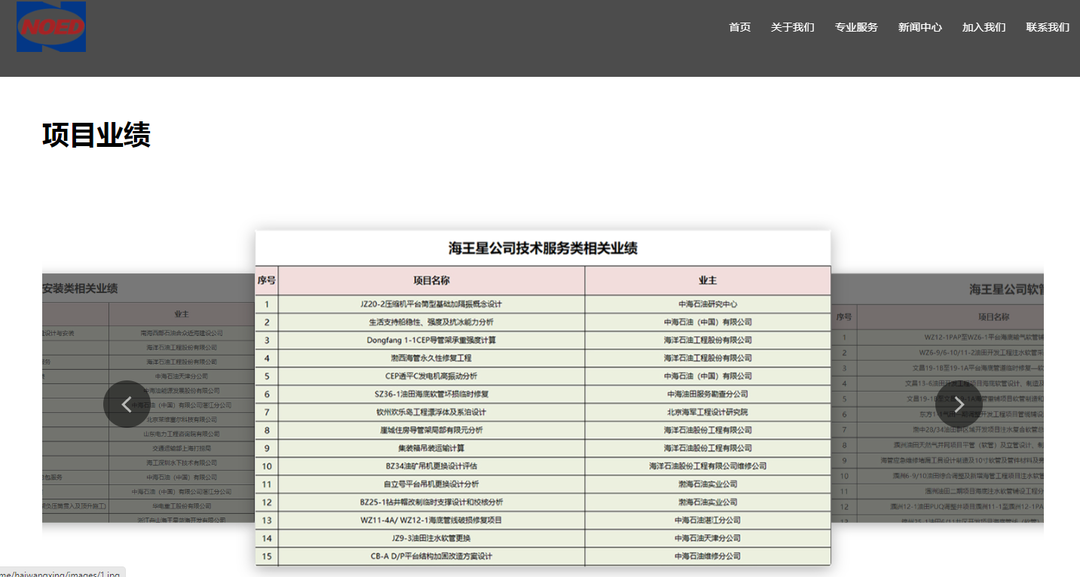Click 北京海军工程设计研究院 owner cell
This screenshot has width=1080, height=577.
click(x=707, y=412)
